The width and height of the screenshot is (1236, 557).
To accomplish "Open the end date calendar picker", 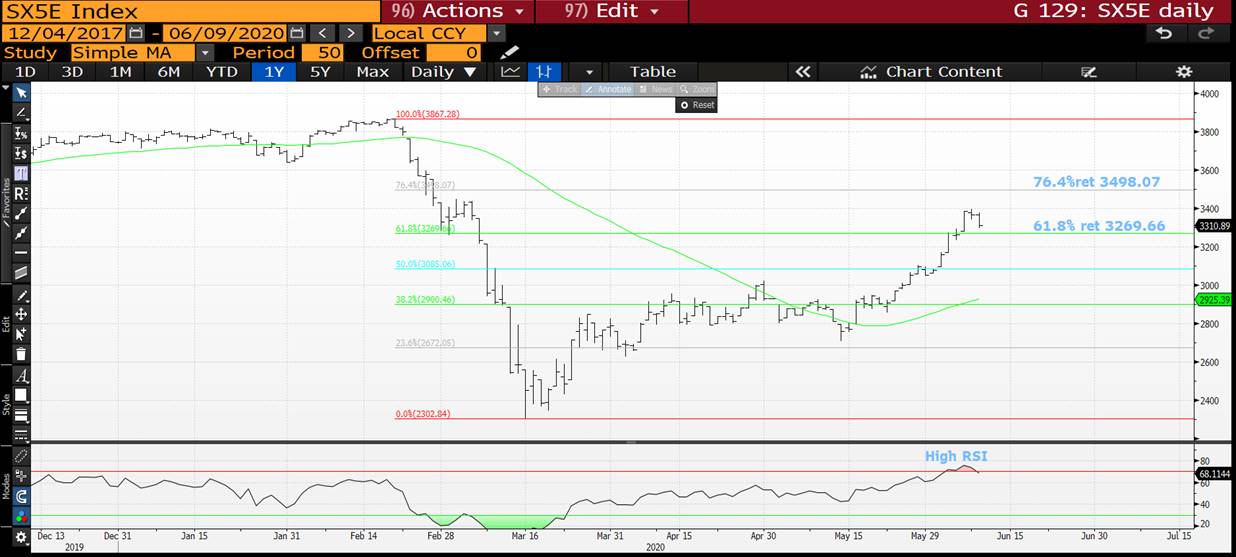I will click(x=296, y=33).
